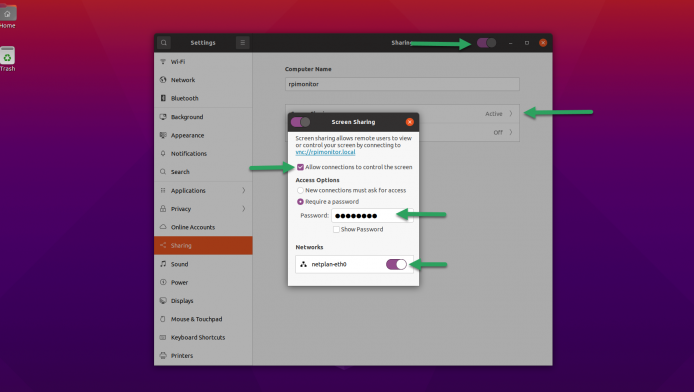Open the Settings hamburger menu

[243, 42]
